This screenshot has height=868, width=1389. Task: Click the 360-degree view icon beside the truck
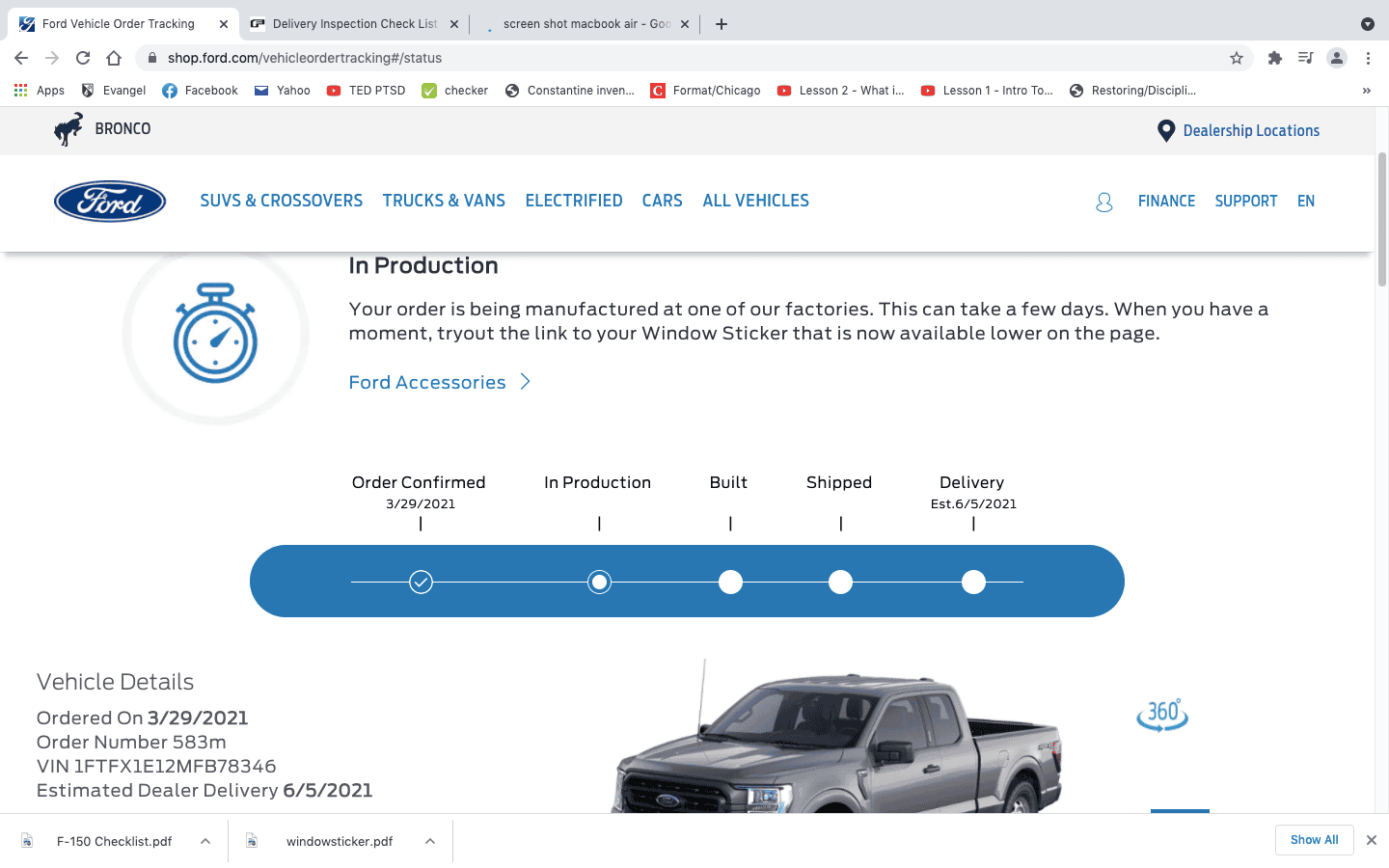(1161, 715)
